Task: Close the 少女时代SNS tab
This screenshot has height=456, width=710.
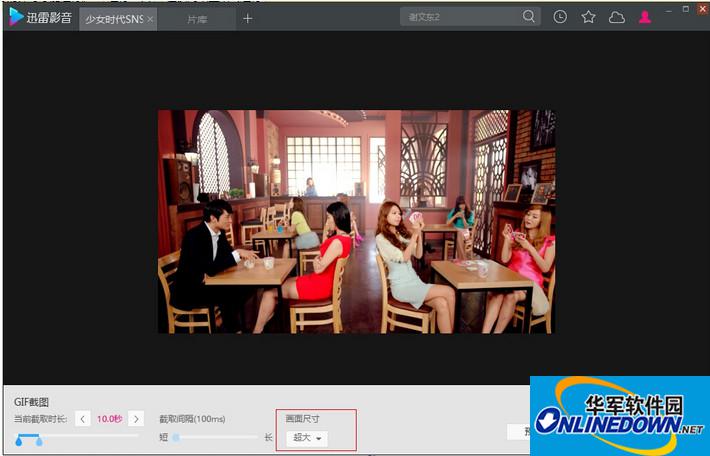Action: click(150, 19)
